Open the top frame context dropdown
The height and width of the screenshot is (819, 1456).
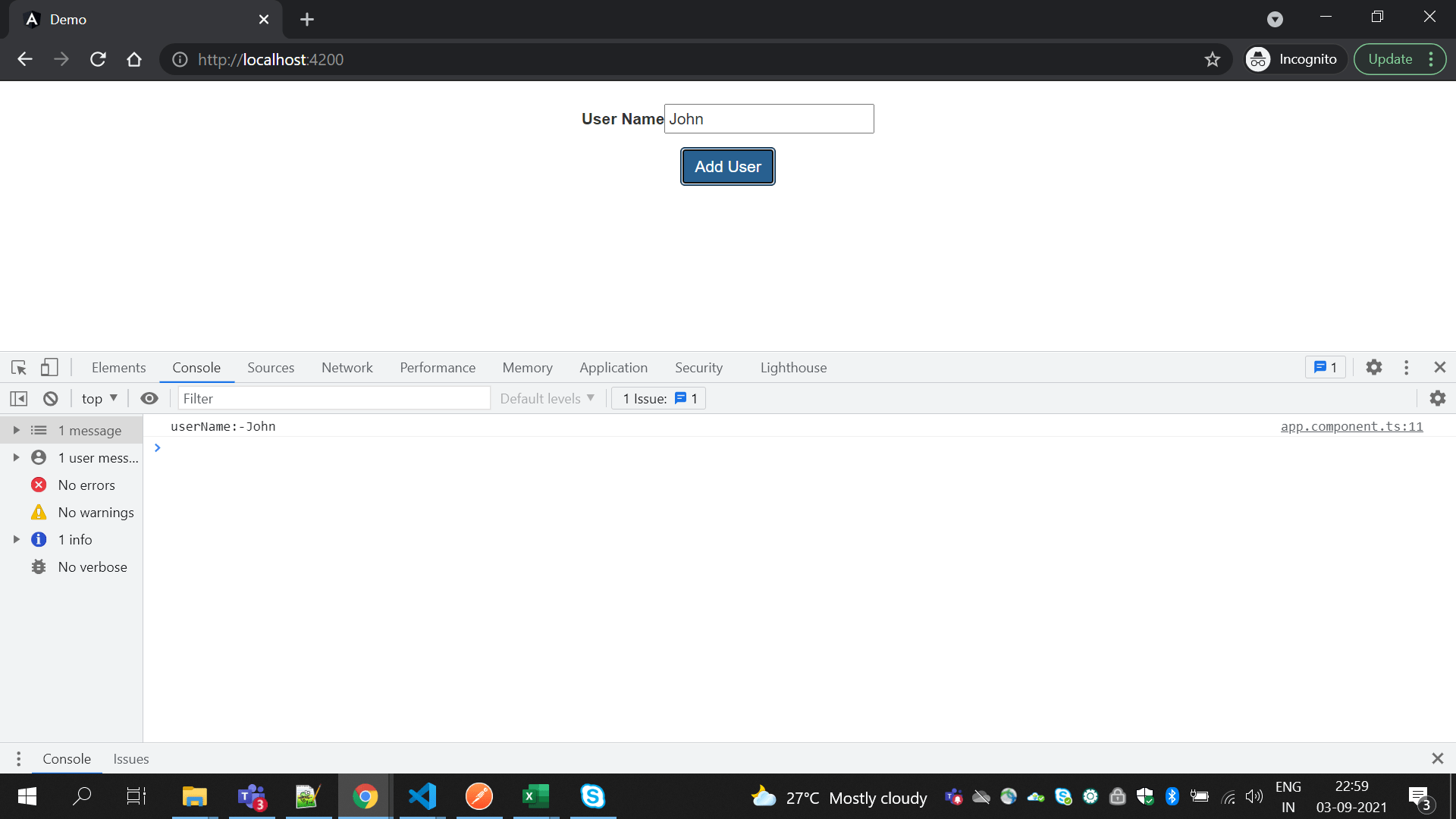[x=98, y=398]
